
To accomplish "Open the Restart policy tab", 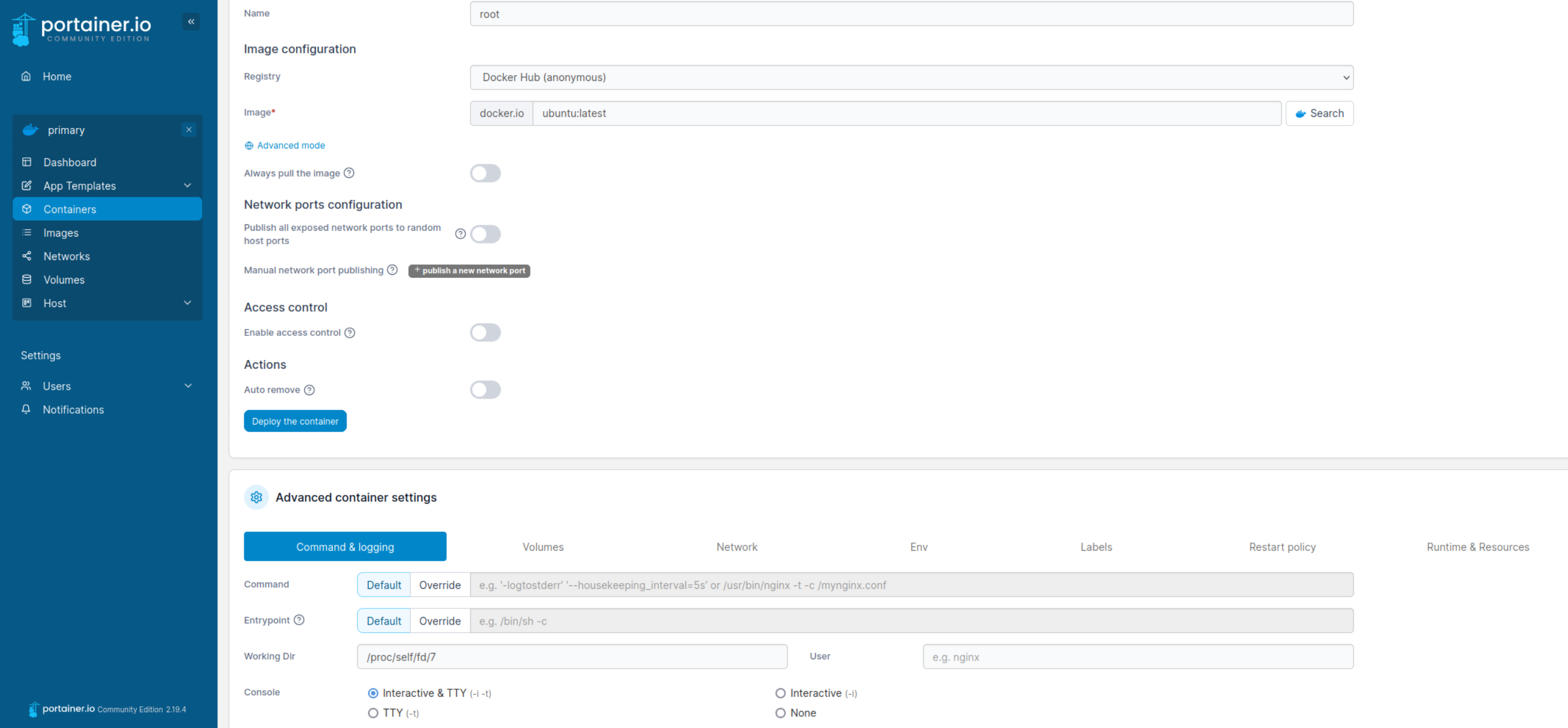I will (x=1282, y=547).
